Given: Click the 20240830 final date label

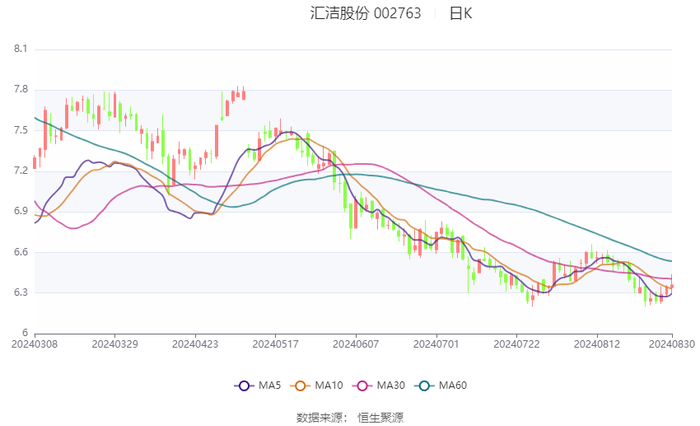Looking at the screenshot, I should (x=670, y=345).
